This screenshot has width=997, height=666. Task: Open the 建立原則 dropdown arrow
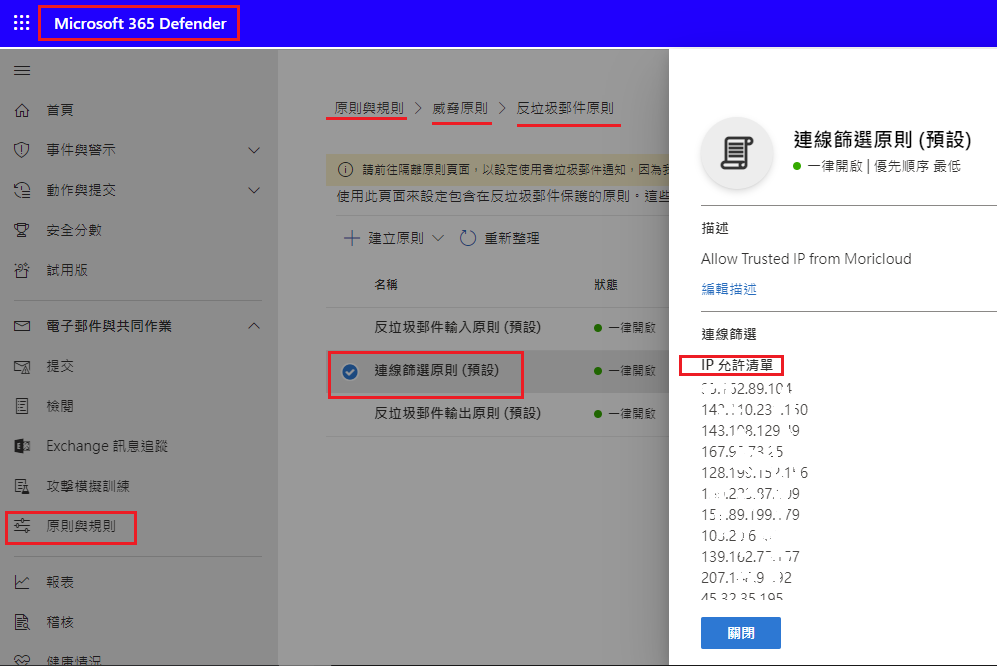tap(437, 239)
